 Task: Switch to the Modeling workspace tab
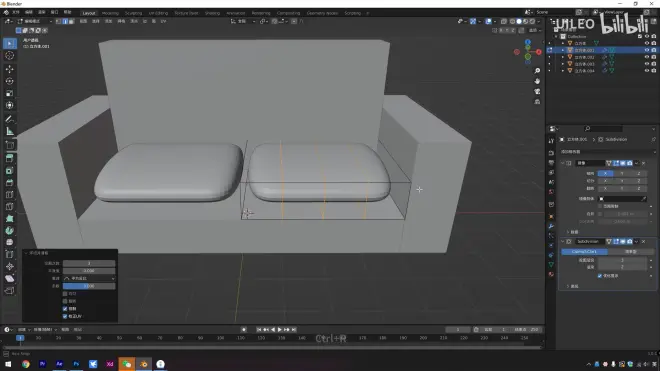[110, 13]
